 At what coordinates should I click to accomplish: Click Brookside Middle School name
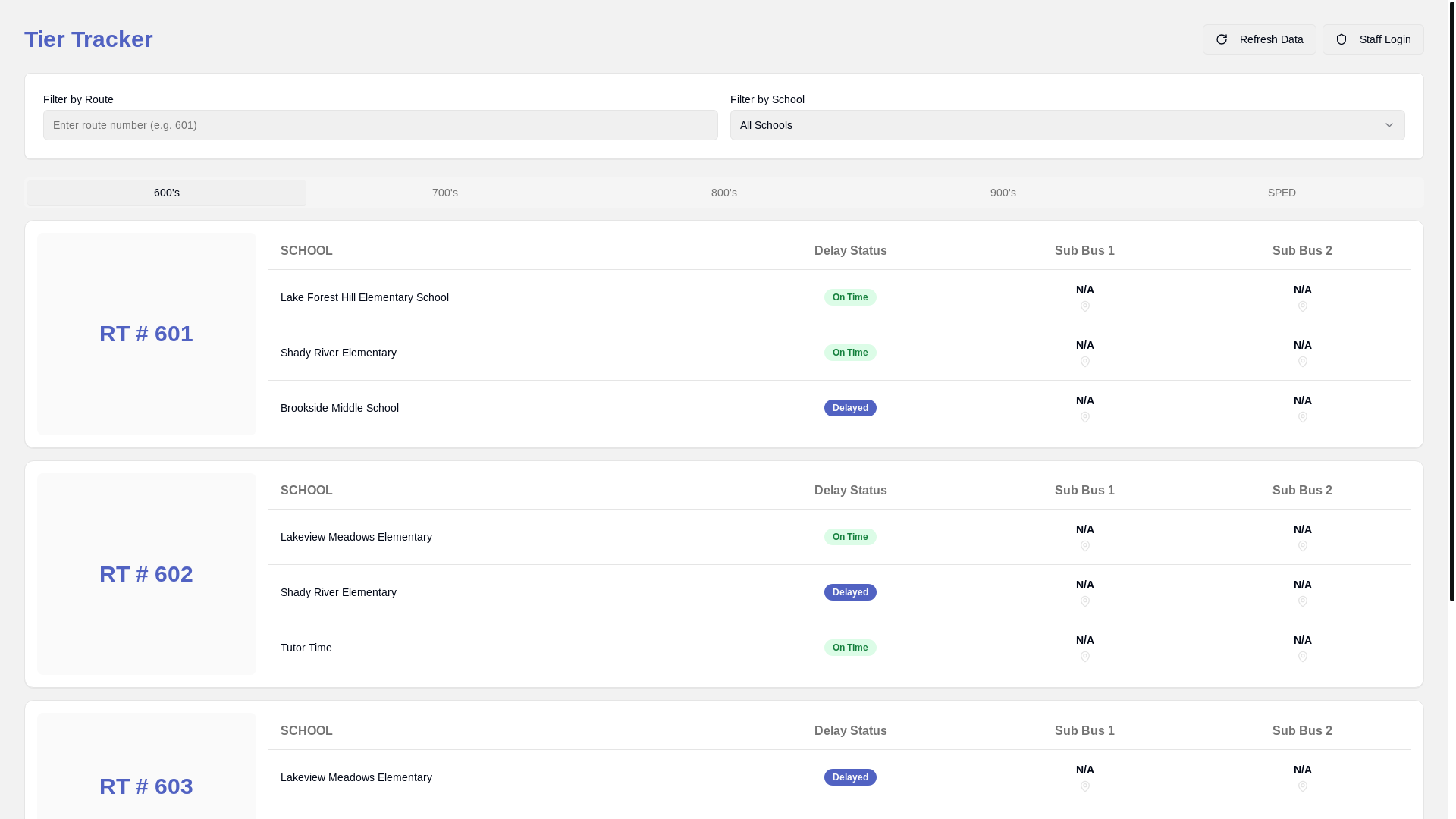[340, 408]
